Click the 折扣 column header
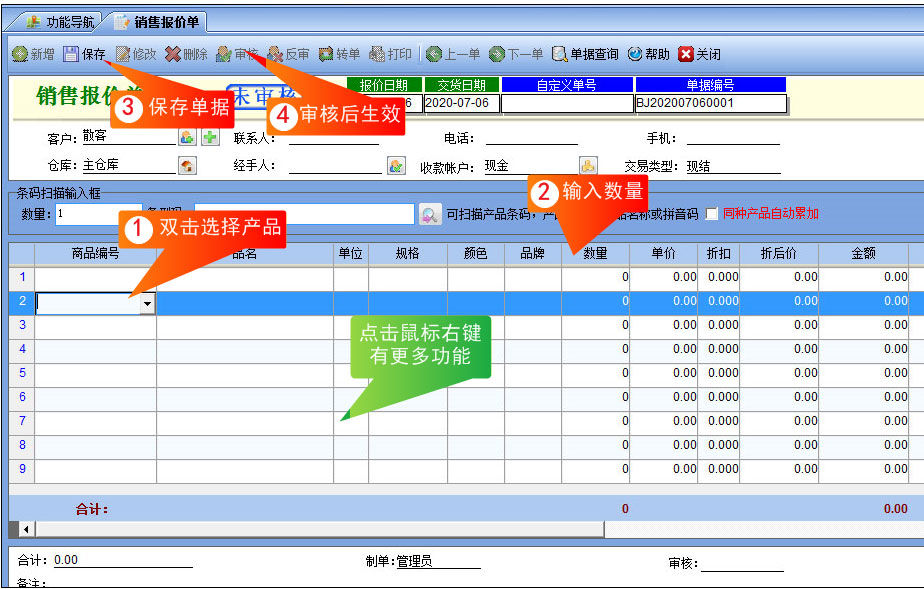Image resolution: width=924 pixels, height=589 pixels. pyautogui.click(x=719, y=253)
